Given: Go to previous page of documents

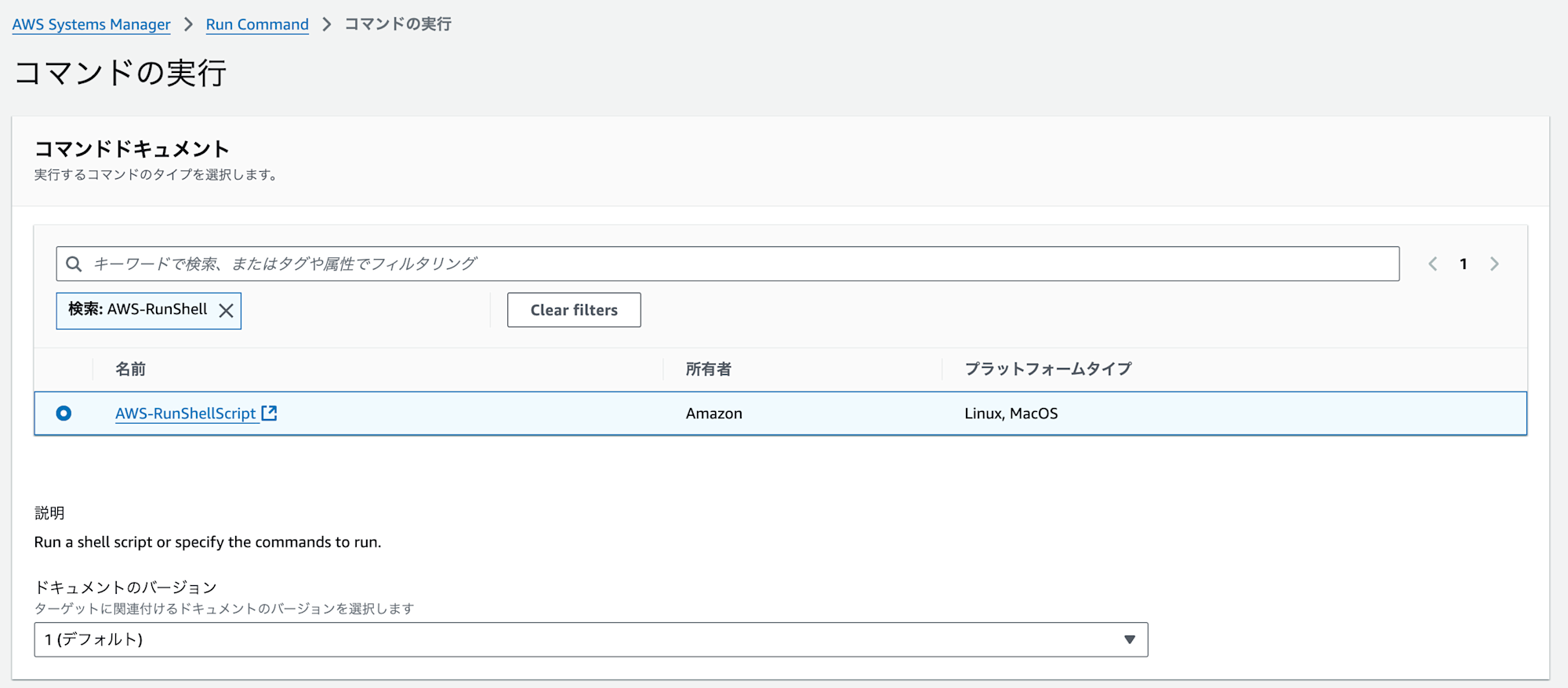Looking at the screenshot, I should click(x=1432, y=264).
